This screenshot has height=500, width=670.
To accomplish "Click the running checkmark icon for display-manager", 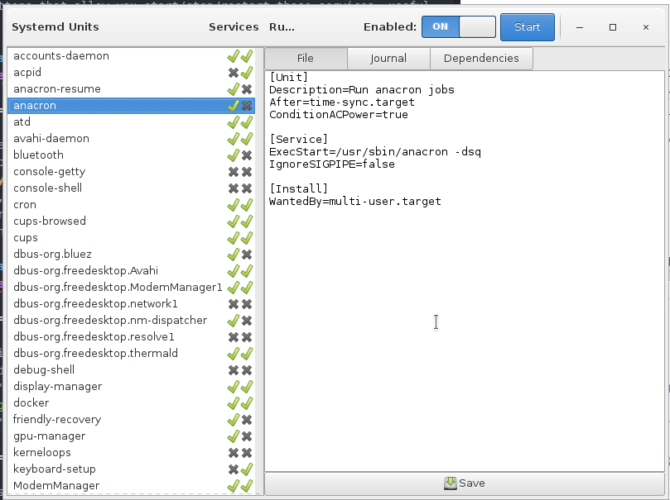I will coord(247,387).
